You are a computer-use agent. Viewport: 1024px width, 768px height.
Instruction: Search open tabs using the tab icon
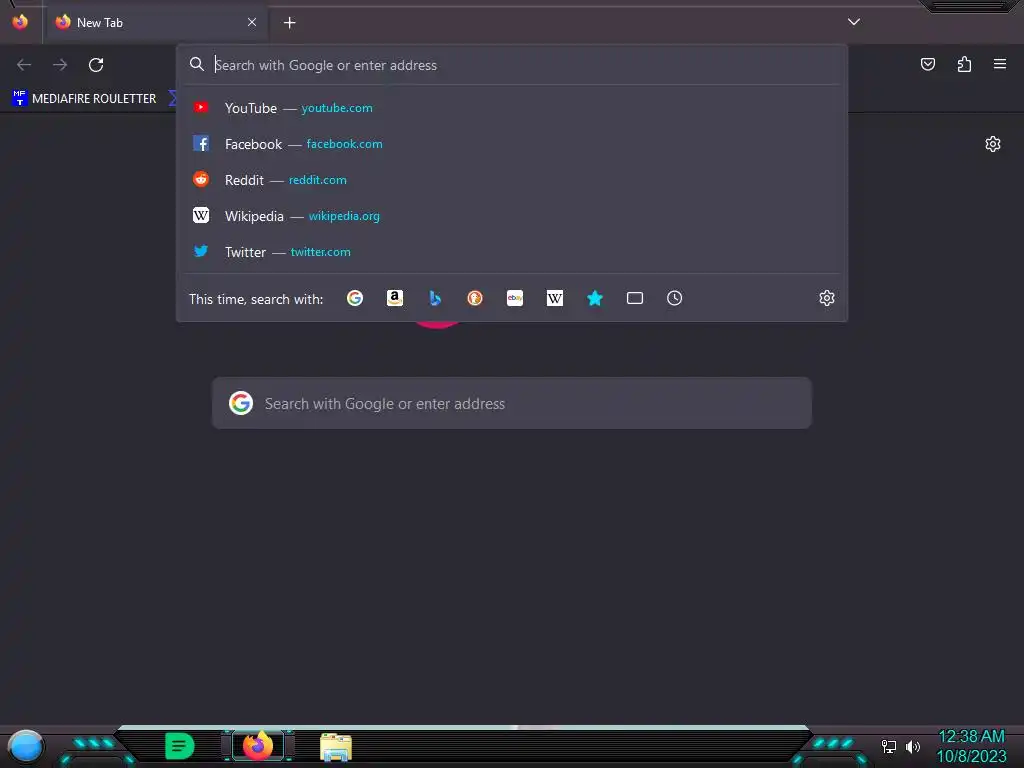coord(635,298)
